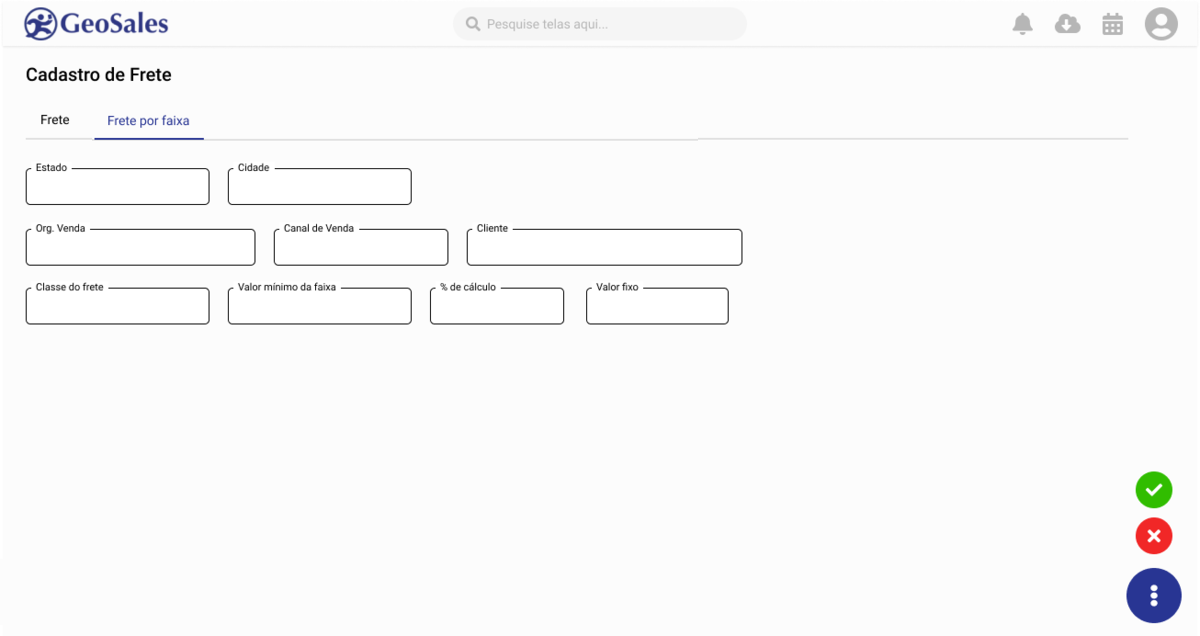
Task: Switch to the Frete tab
Action: [x=55, y=120]
